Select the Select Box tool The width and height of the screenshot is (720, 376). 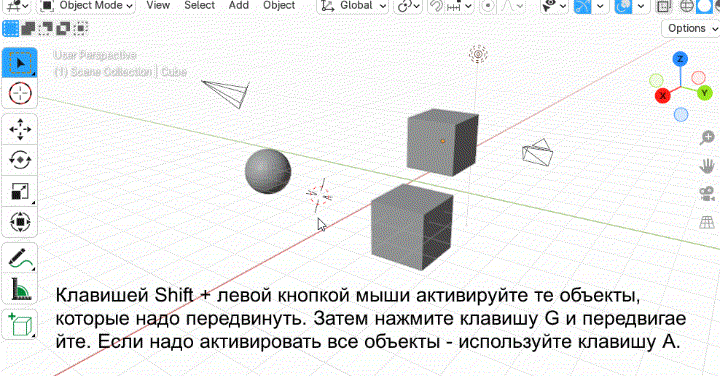20,62
